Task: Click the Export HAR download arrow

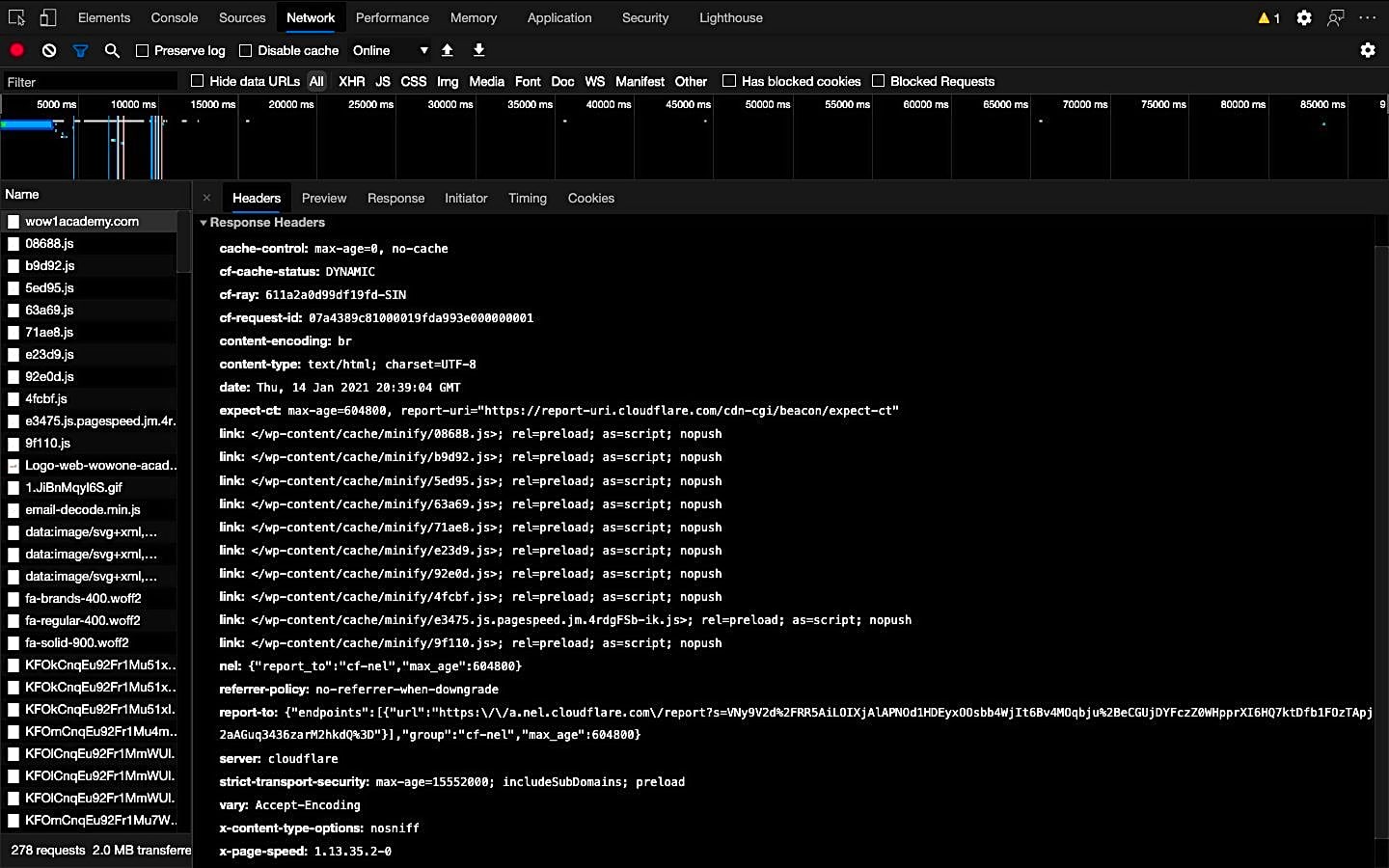Action: point(478,50)
